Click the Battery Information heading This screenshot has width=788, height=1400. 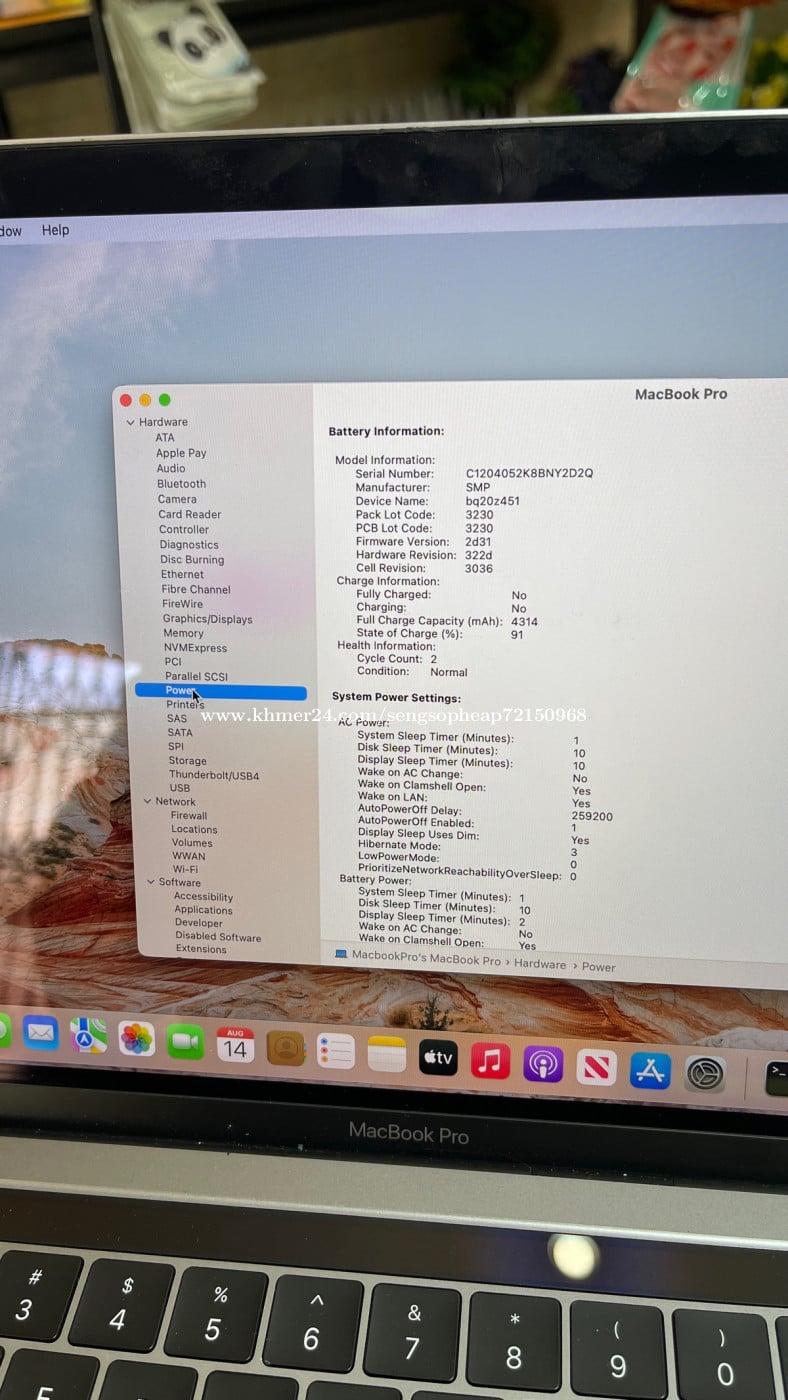coord(386,431)
